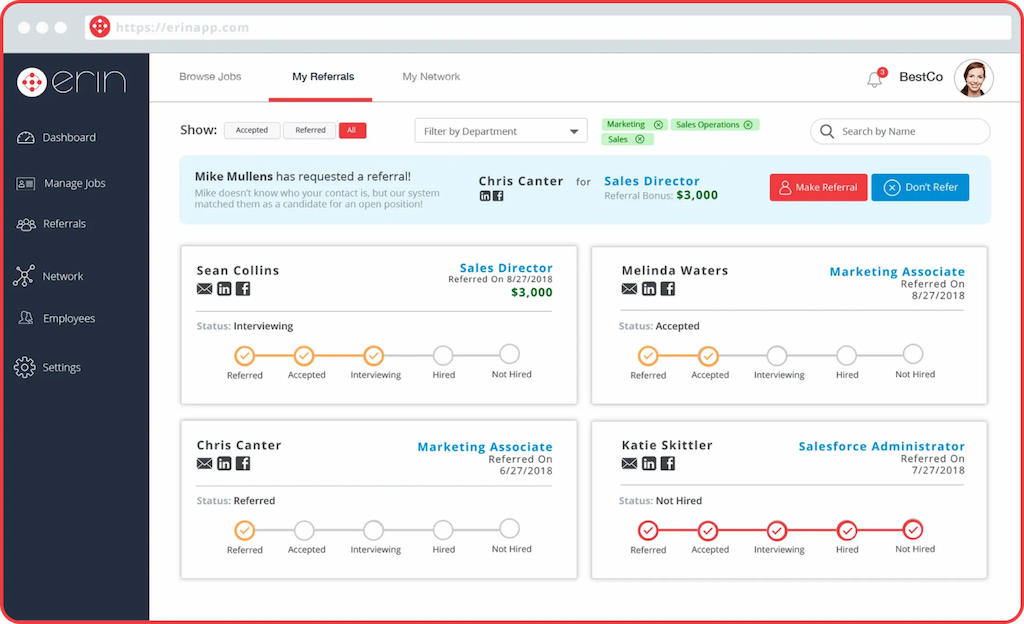Select the All show filter

pos(352,130)
